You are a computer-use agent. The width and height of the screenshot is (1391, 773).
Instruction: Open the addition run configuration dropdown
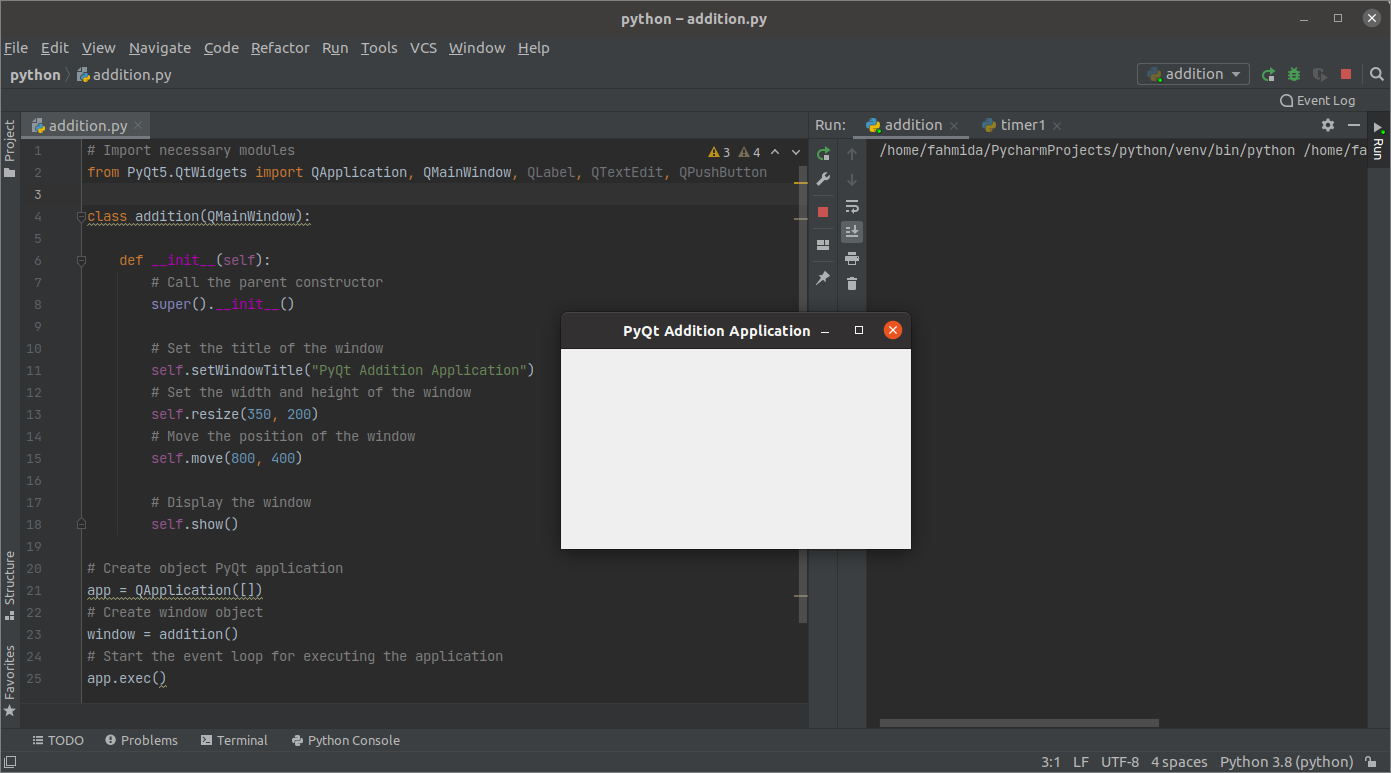1194,75
